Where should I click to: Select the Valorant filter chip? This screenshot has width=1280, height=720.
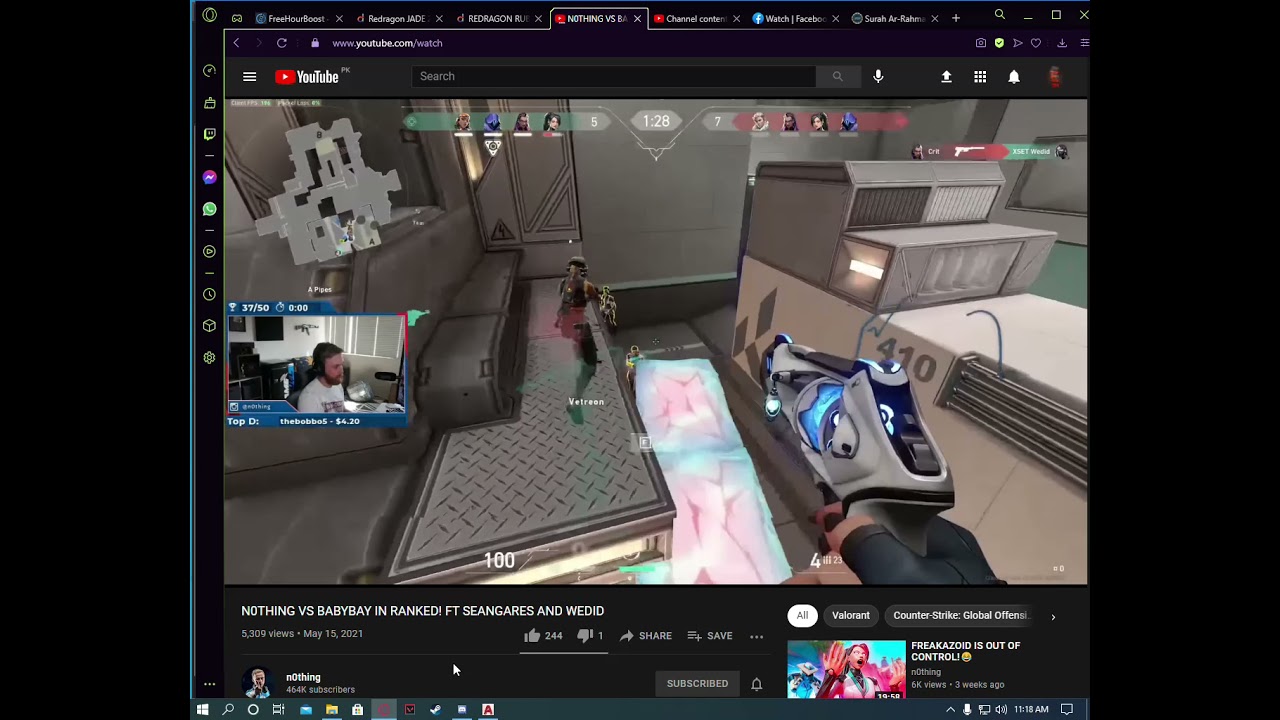tap(851, 616)
